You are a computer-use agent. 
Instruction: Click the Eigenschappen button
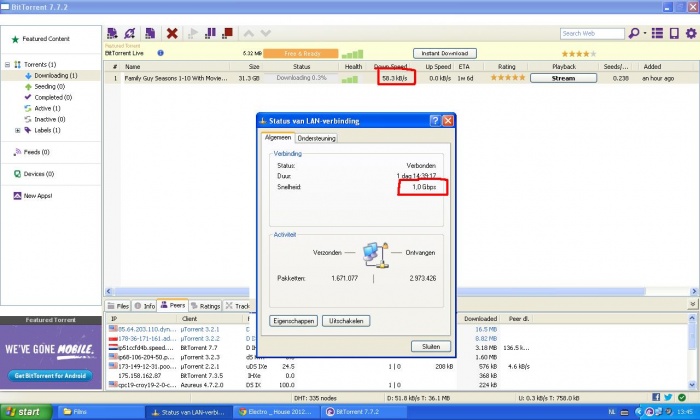pyautogui.click(x=293, y=320)
